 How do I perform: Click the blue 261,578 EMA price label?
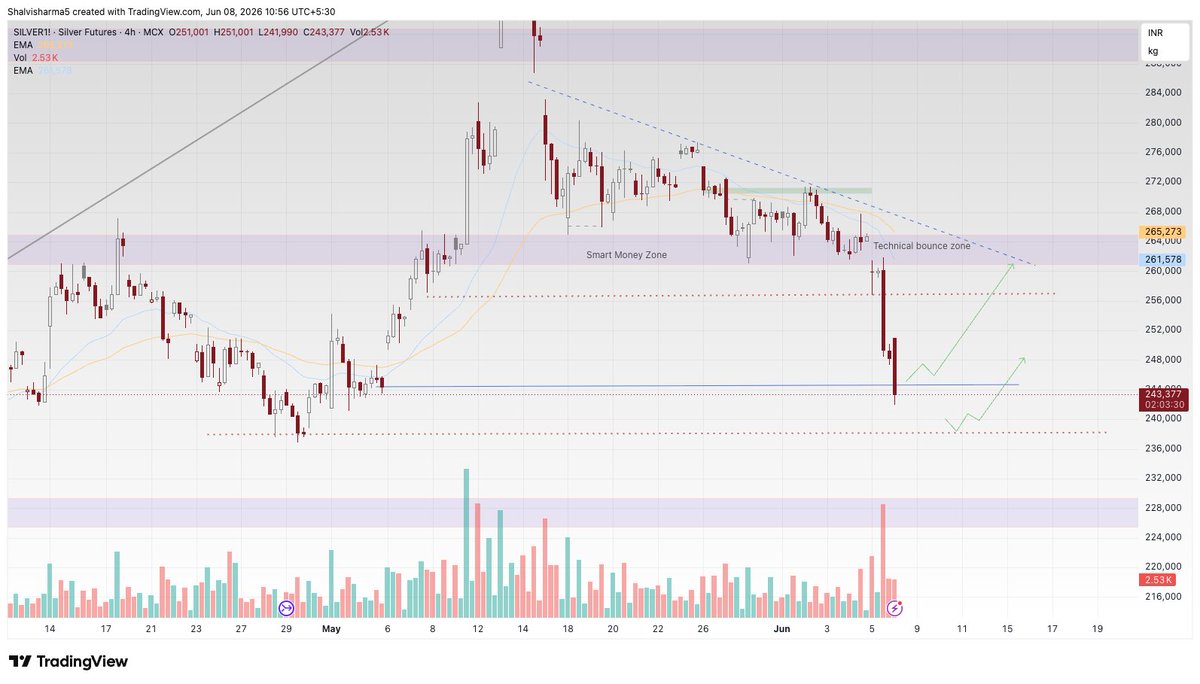pos(1163,260)
